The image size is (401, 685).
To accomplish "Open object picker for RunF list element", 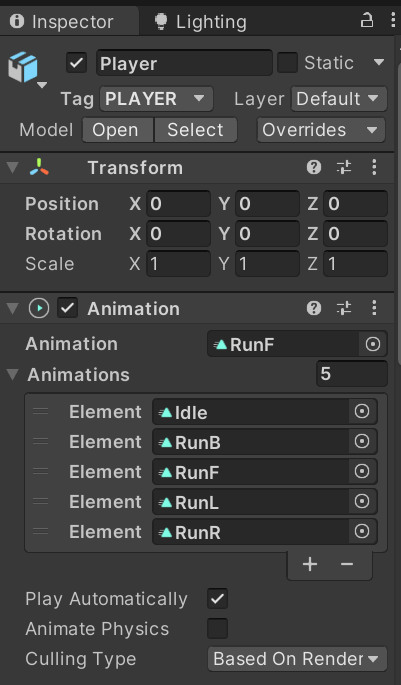I will coord(362,472).
